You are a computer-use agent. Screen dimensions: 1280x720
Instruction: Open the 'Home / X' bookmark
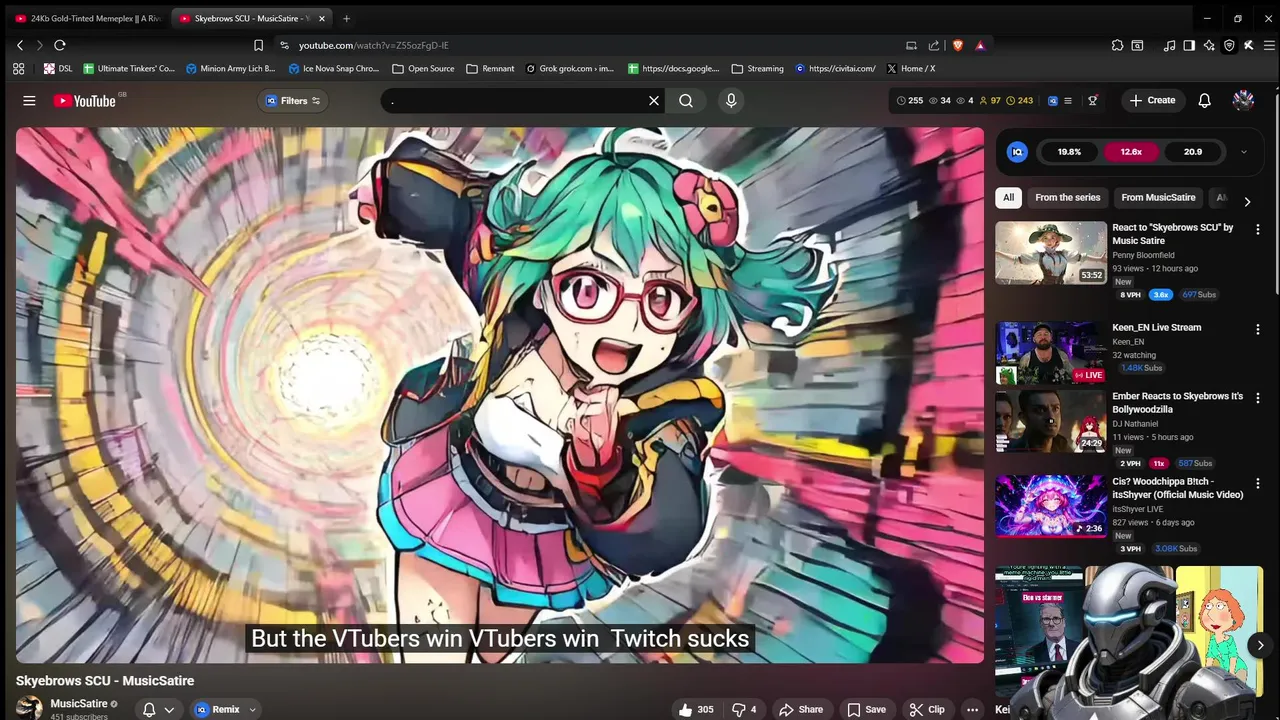(910, 68)
